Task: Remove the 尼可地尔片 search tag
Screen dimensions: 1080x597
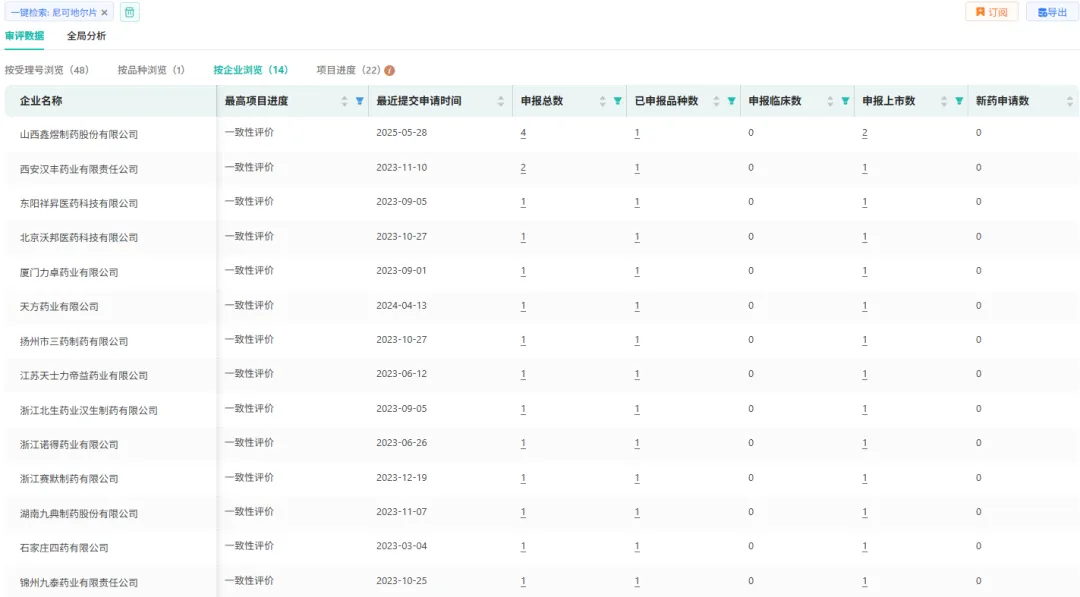Action: [x=105, y=13]
